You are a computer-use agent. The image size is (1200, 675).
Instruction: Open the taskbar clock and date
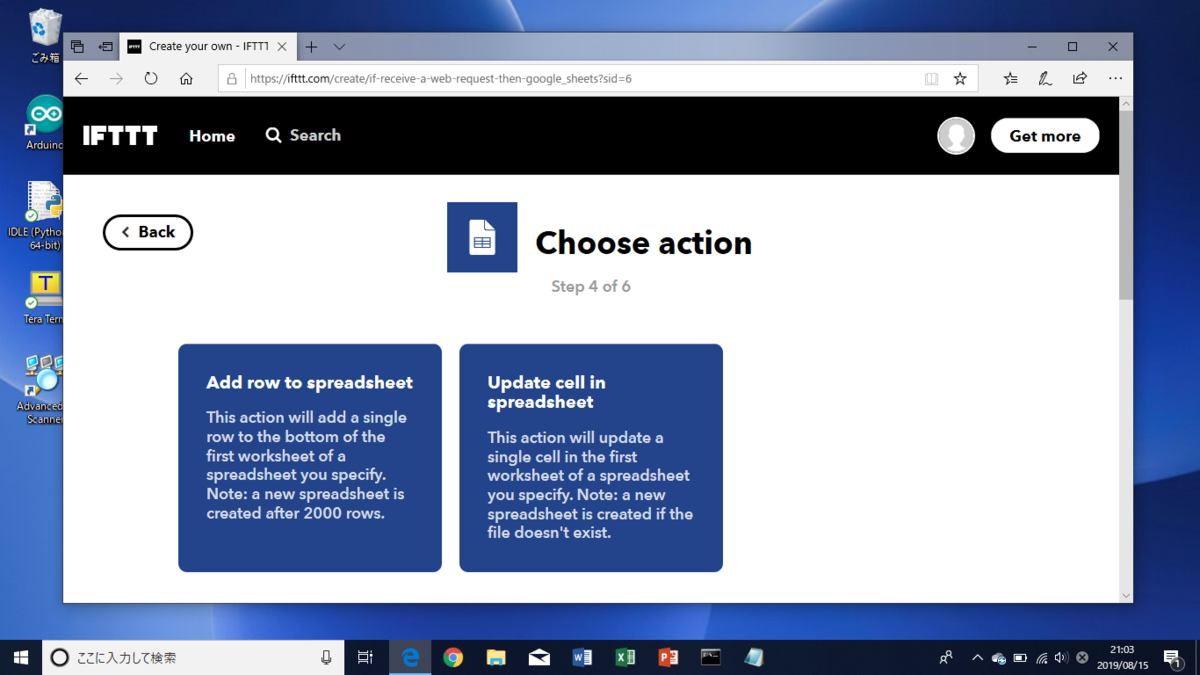click(x=1121, y=657)
